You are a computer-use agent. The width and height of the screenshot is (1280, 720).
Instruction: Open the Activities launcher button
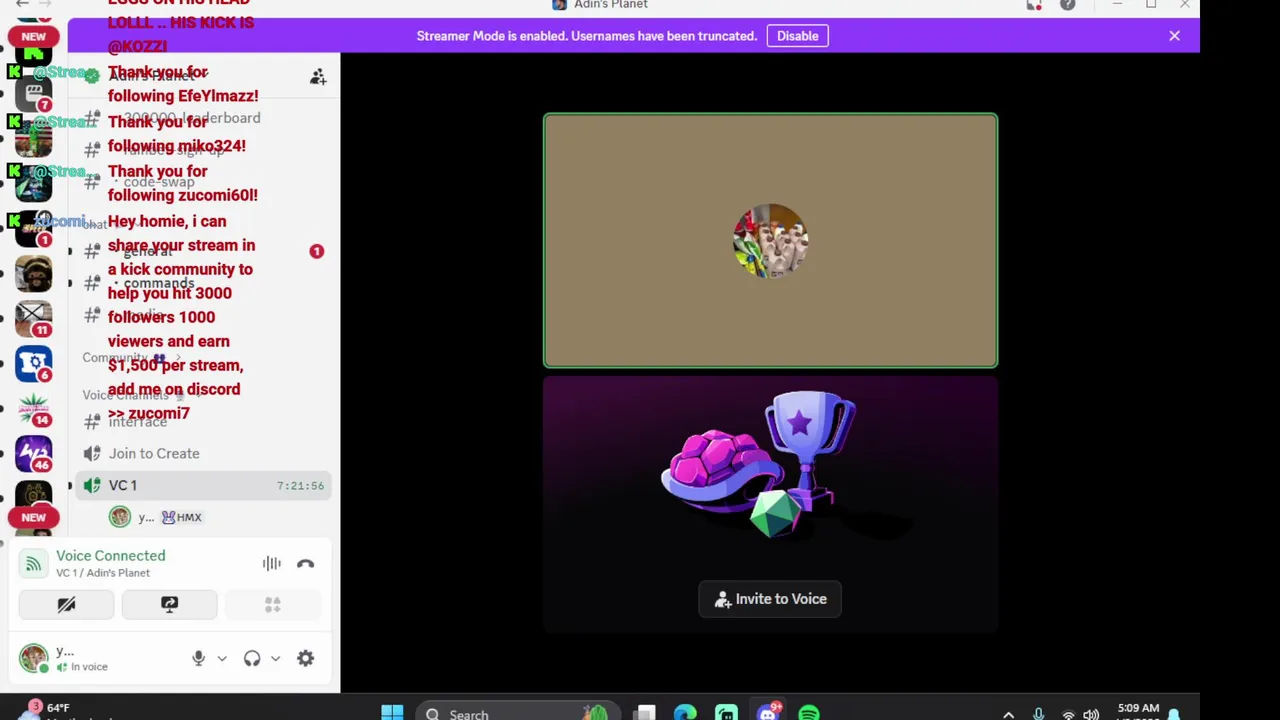tap(272, 605)
